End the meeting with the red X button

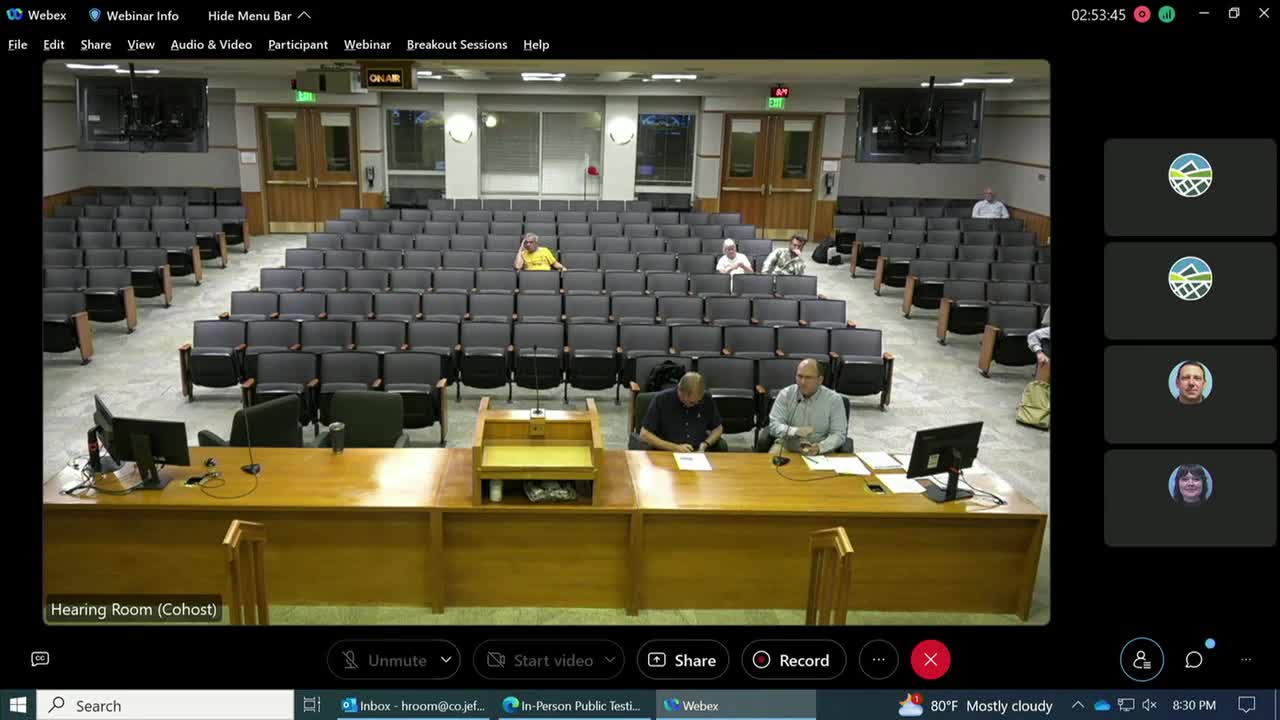click(x=930, y=660)
